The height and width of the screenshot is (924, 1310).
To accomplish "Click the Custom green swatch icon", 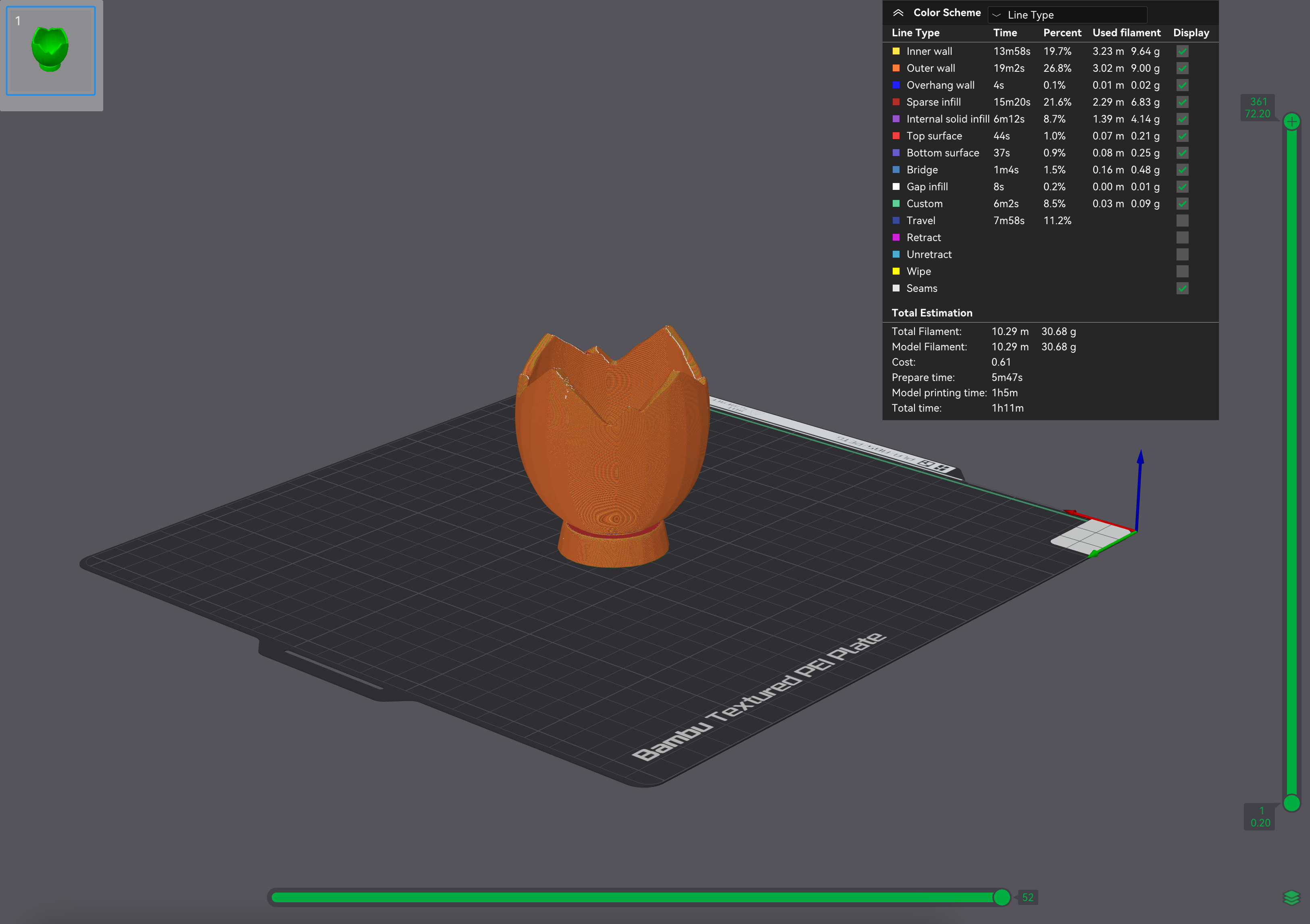I will click(896, 204).
